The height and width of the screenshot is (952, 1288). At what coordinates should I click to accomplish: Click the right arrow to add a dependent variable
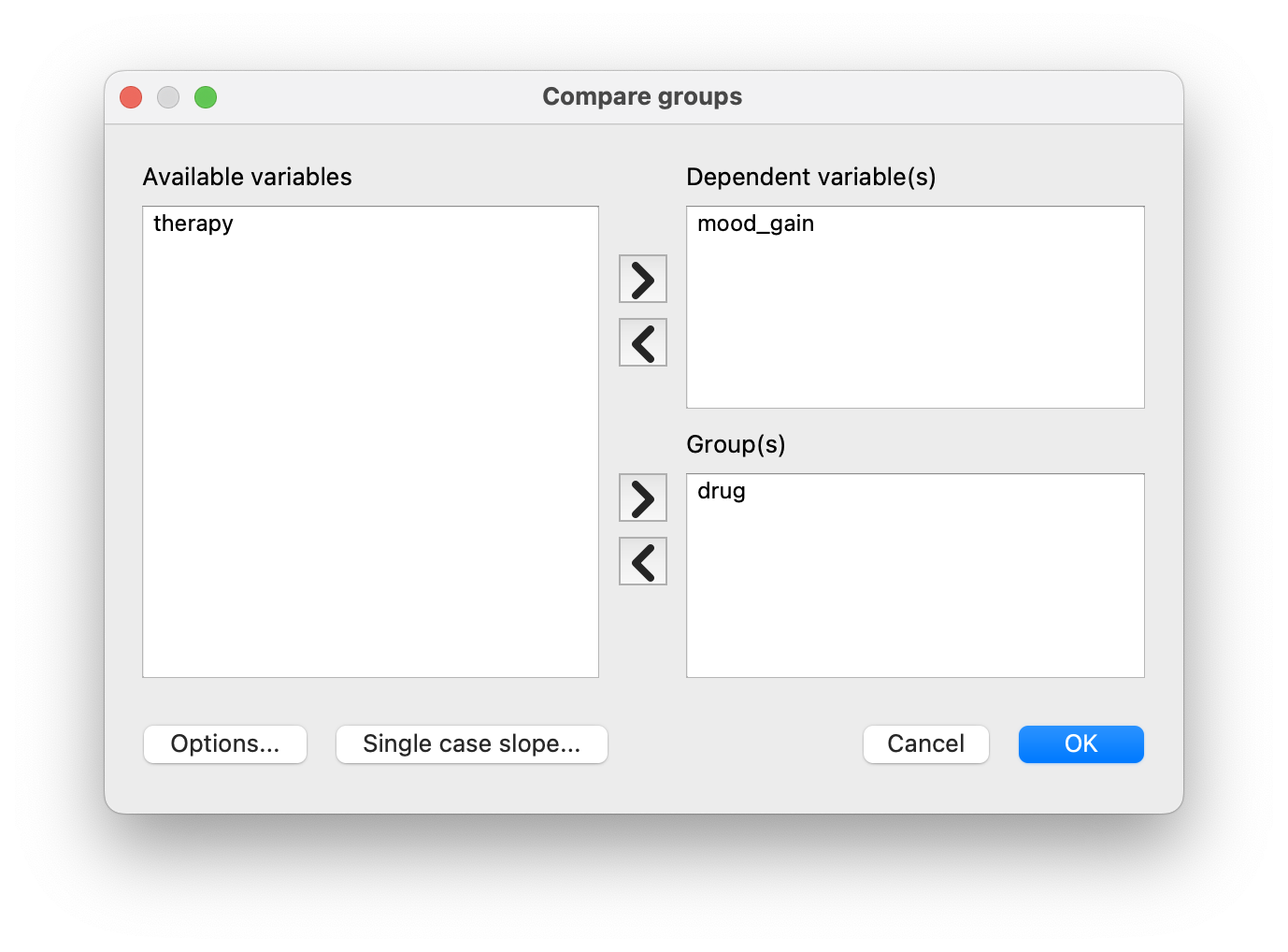pos(642,278)
